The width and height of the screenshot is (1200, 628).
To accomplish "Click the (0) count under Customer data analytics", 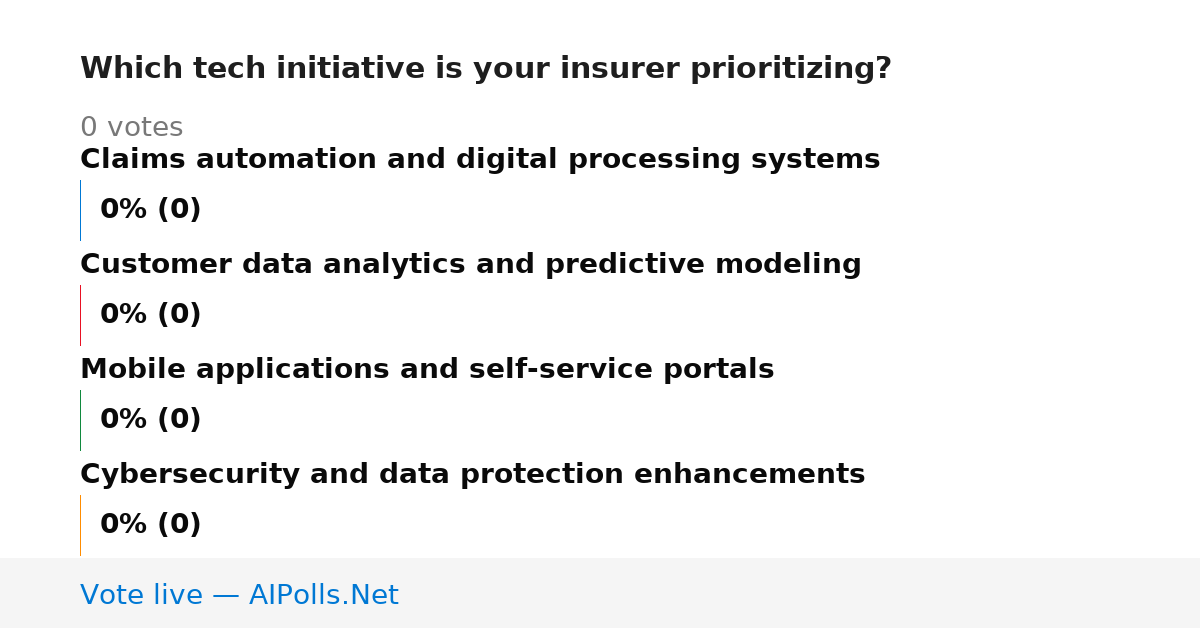I will click(x=179, y=315).
